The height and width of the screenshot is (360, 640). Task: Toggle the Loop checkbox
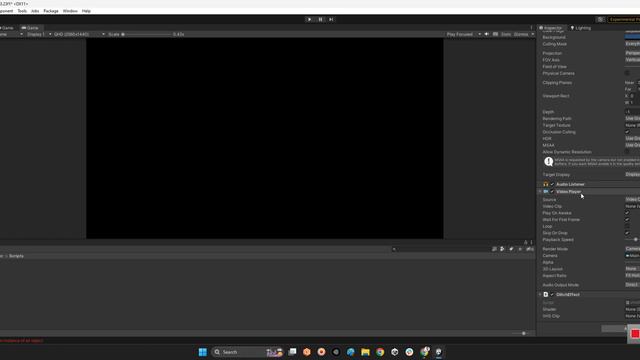coord(627,226)
